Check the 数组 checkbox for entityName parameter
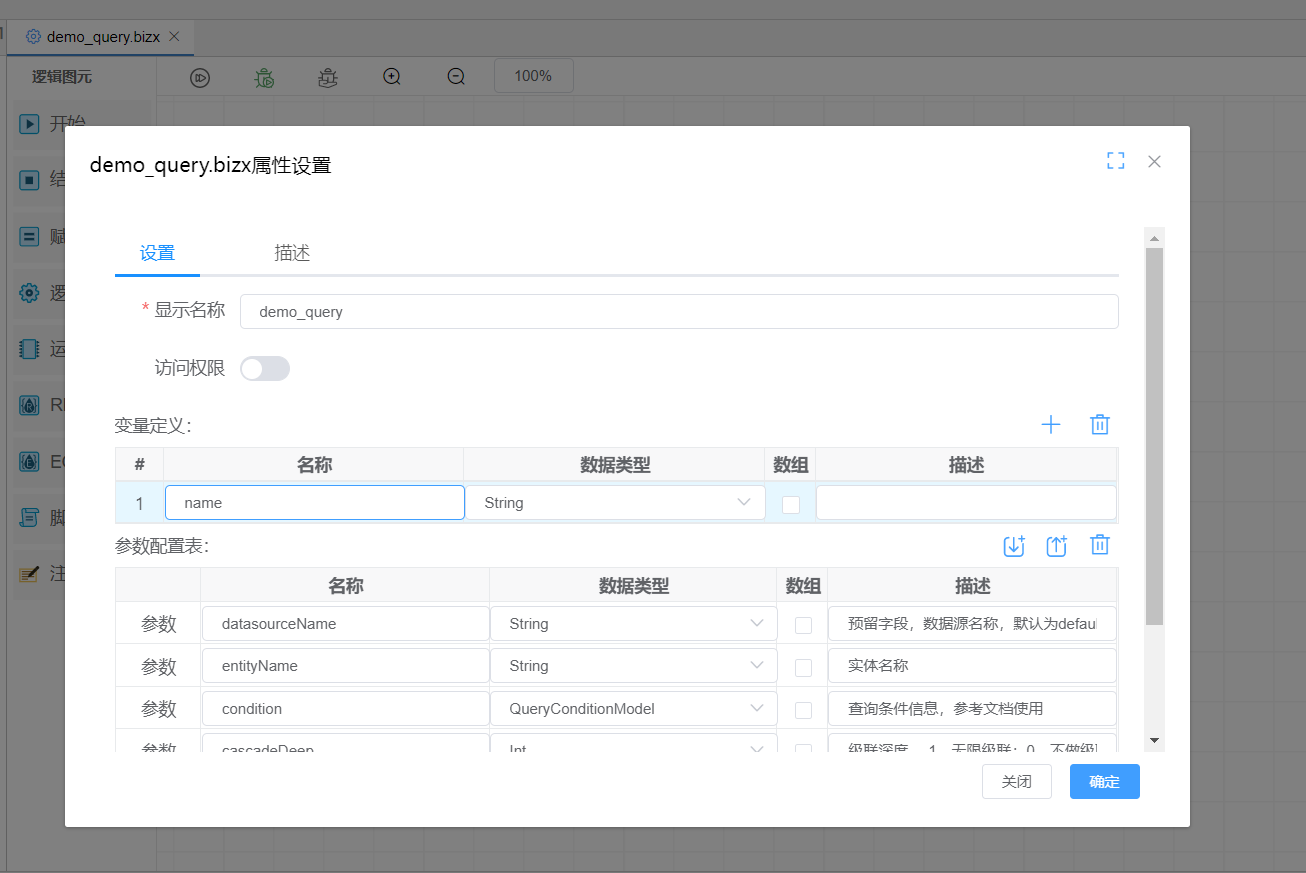Image resolution: width=1306 pixels, height=873 pixels. (x=802, y=665)
